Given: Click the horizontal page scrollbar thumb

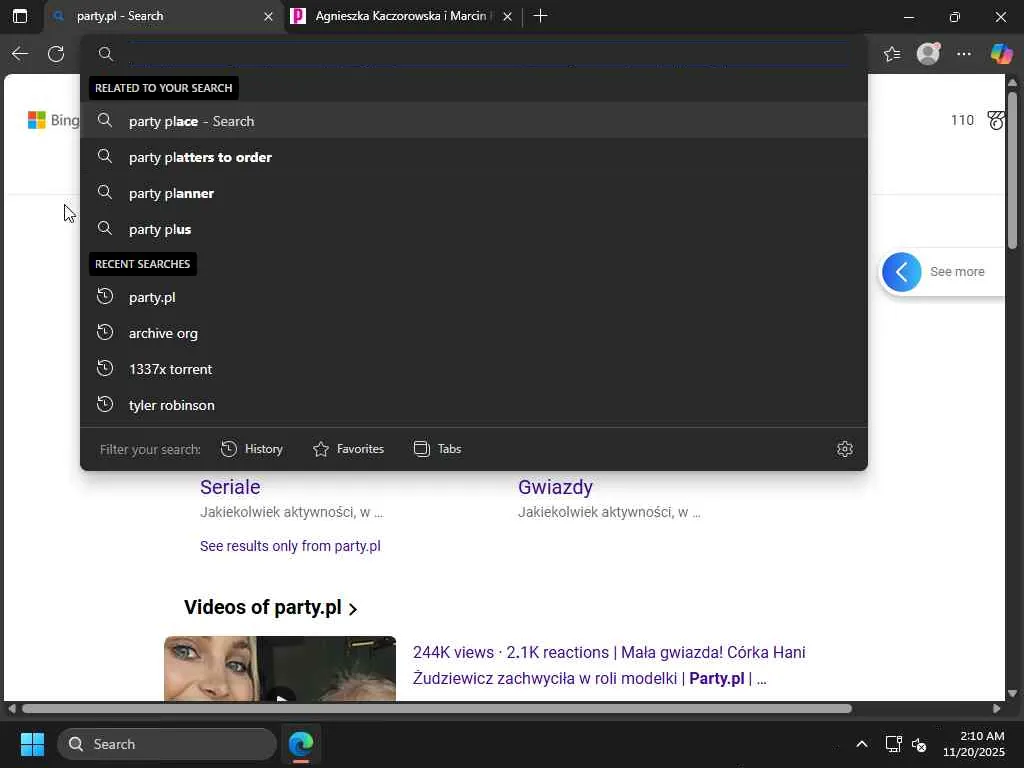Looking at the screenshot, I should (437, 709).
